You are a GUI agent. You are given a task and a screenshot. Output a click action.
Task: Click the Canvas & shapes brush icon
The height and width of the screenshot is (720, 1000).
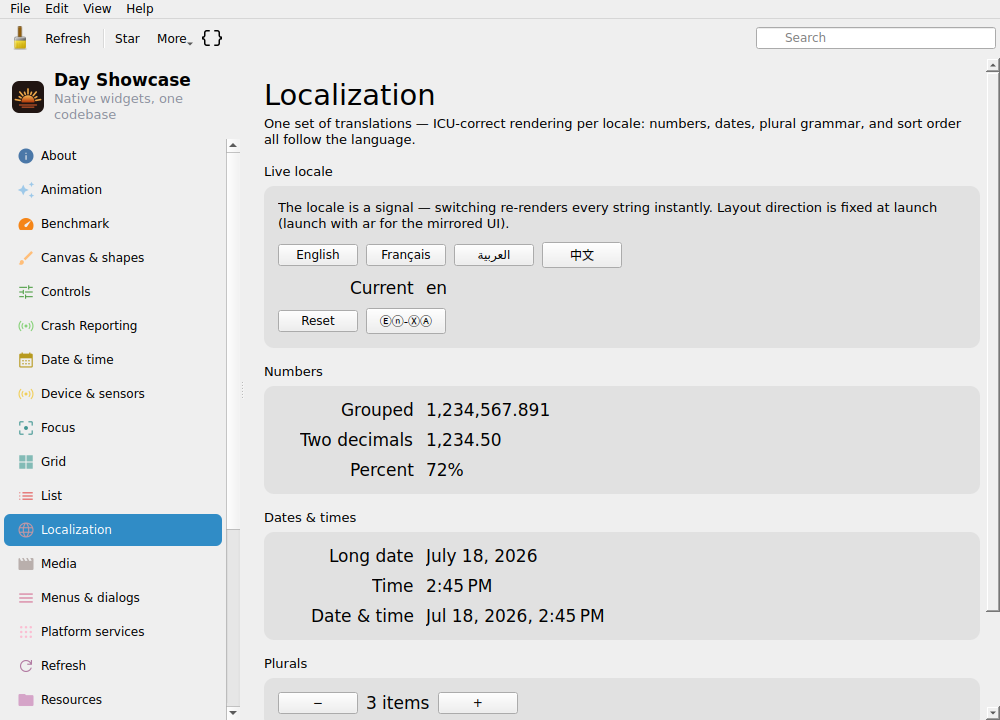tap(26, 258)
